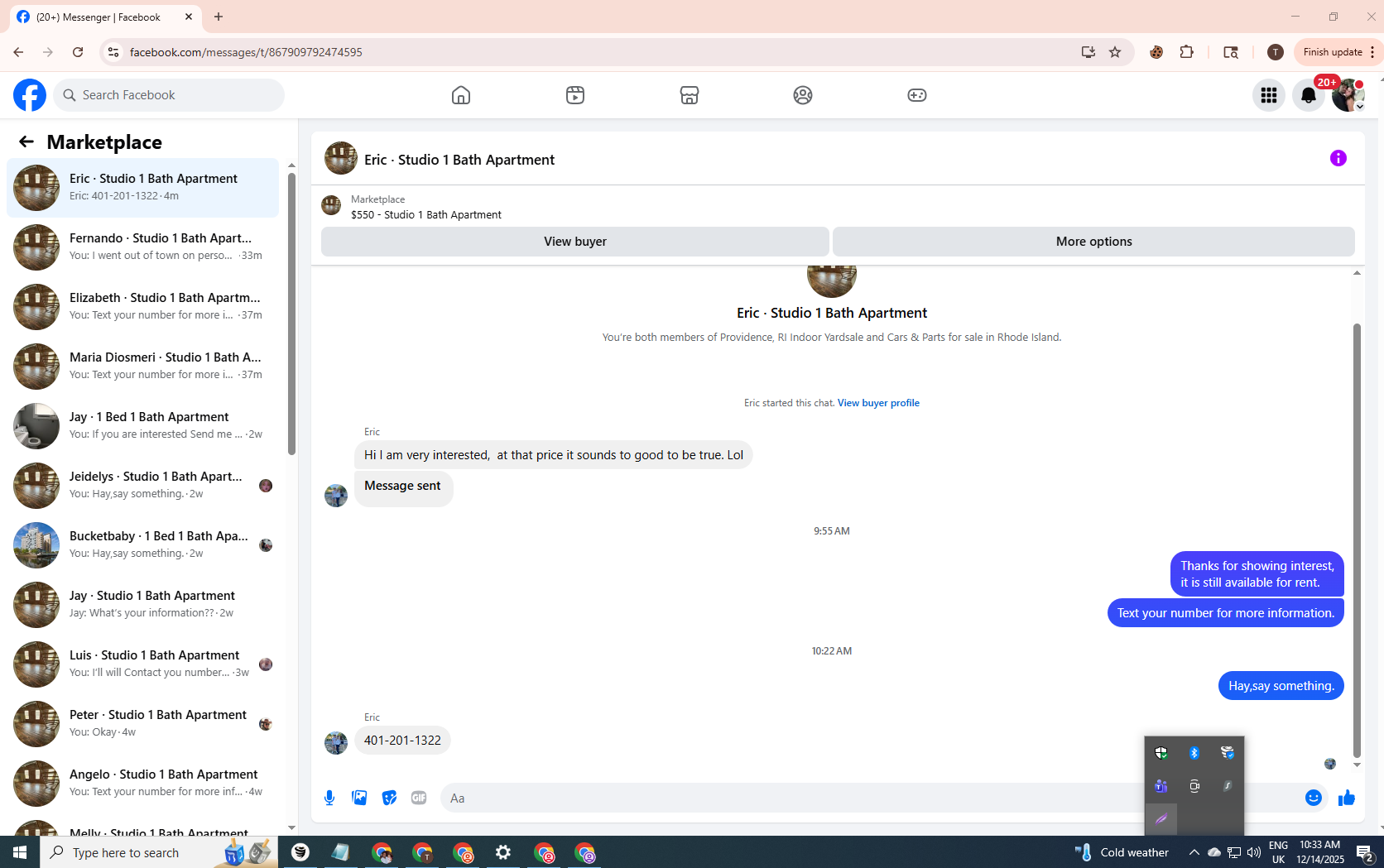Open Bluetooth icon in tray popup
This screenshot has height=868, width=1384.
[1194, 753]
